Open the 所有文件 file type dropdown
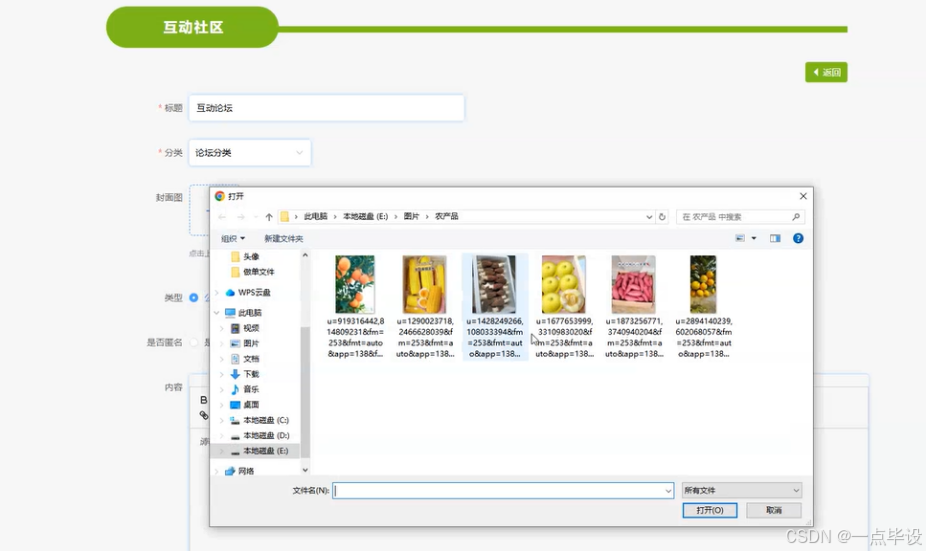The height and width of the screenshot is (552, 926). click(742, 491)
